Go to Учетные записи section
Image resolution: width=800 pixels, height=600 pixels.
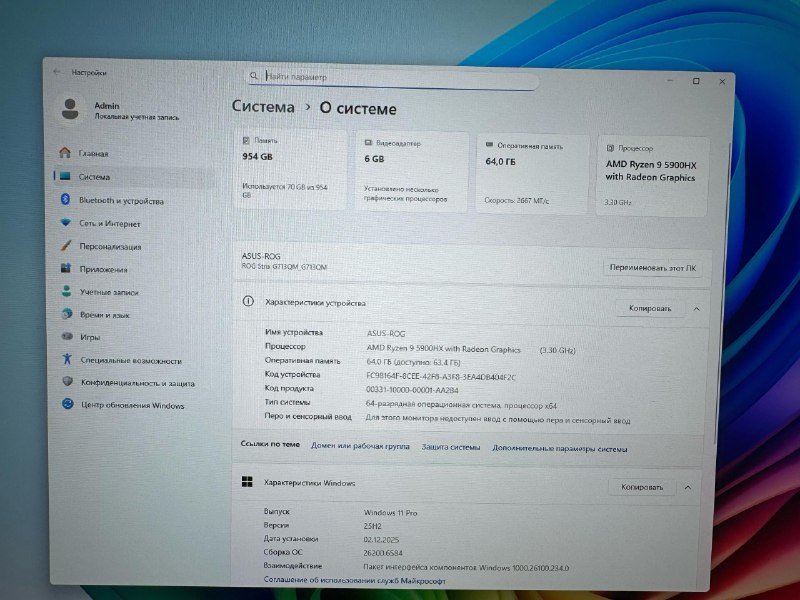point(109,292)
